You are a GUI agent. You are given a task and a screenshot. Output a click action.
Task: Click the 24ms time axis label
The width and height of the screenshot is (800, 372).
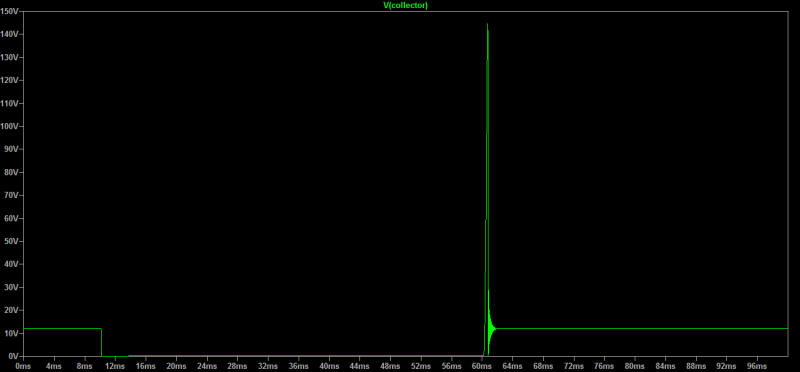207,366
